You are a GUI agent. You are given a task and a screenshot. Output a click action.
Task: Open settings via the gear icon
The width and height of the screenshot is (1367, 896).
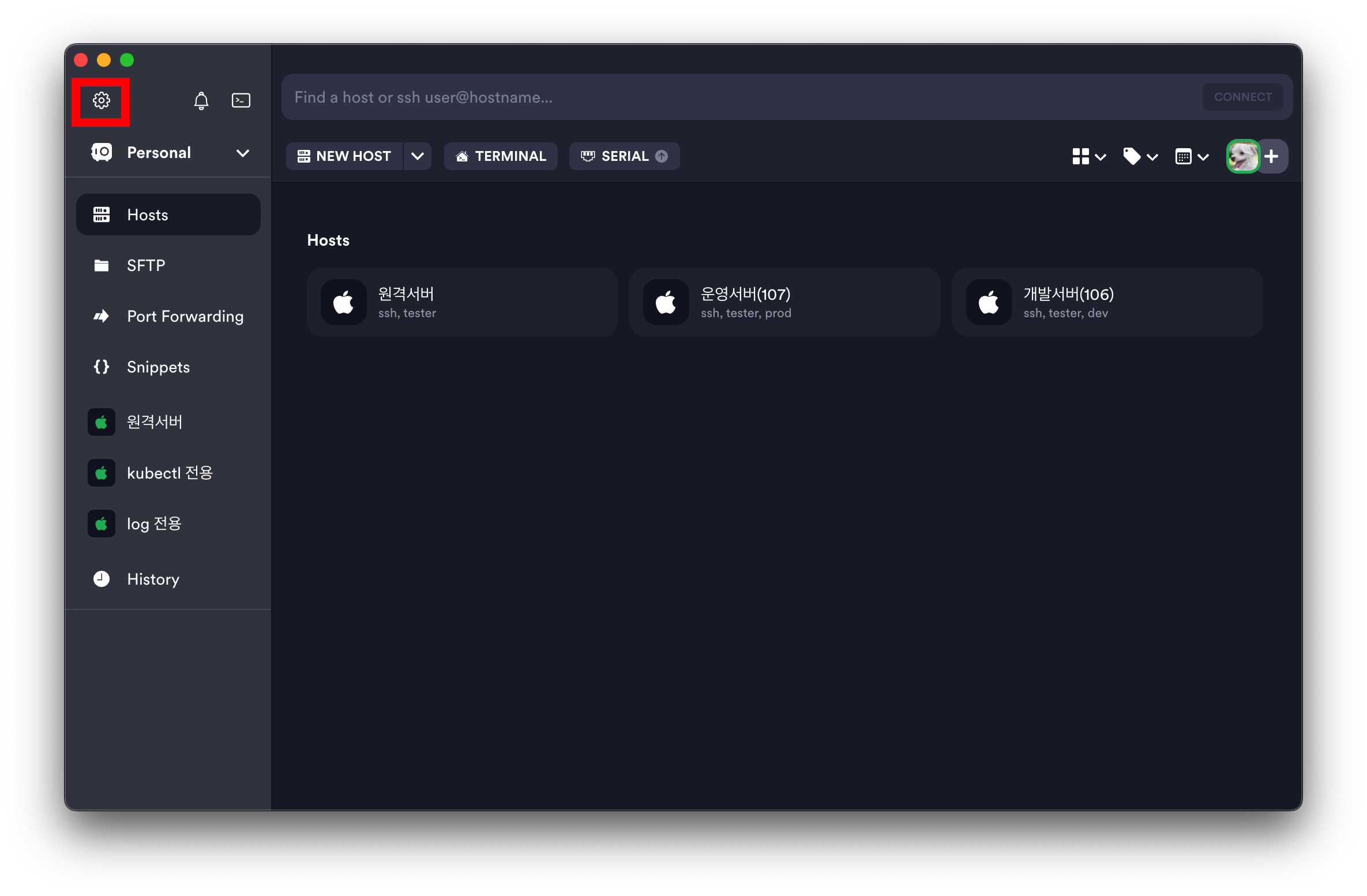click(102, 101)
